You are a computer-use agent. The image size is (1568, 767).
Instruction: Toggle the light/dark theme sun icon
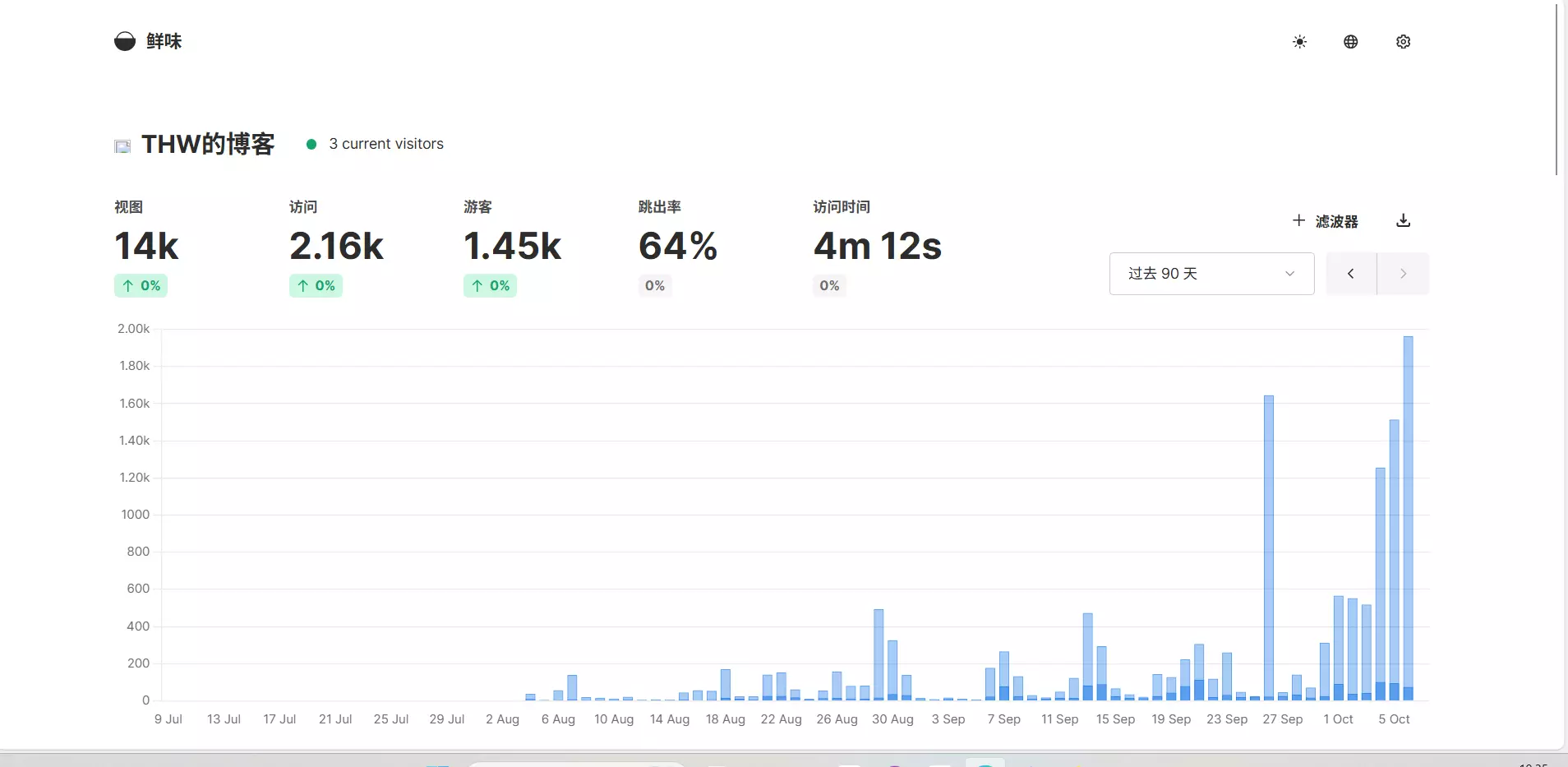1299,42
